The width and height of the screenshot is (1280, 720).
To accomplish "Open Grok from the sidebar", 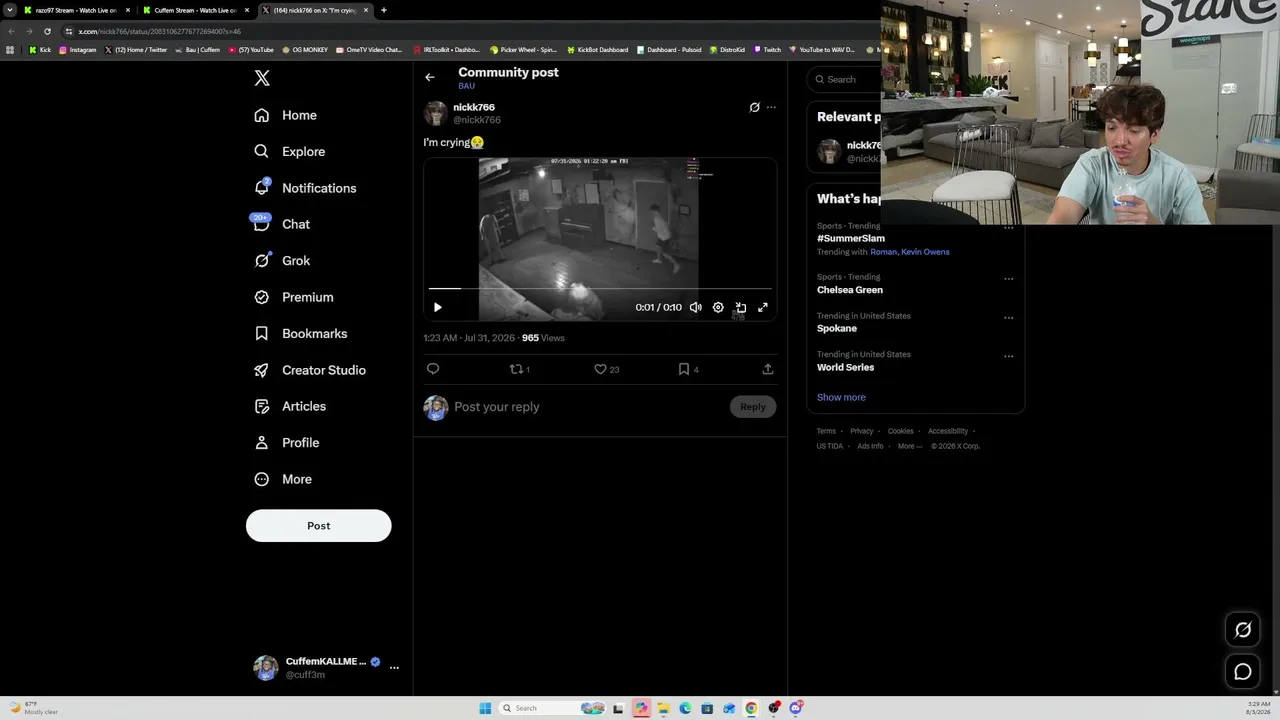I will click(282, 261).
